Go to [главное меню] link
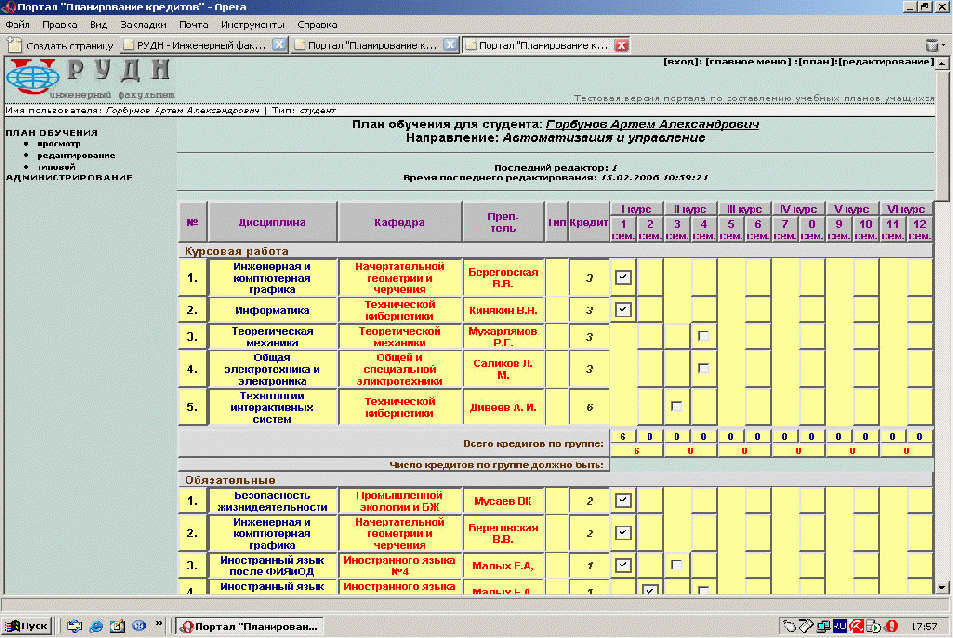The height and width of the screenshot is (638, 953). pos(748,62)
